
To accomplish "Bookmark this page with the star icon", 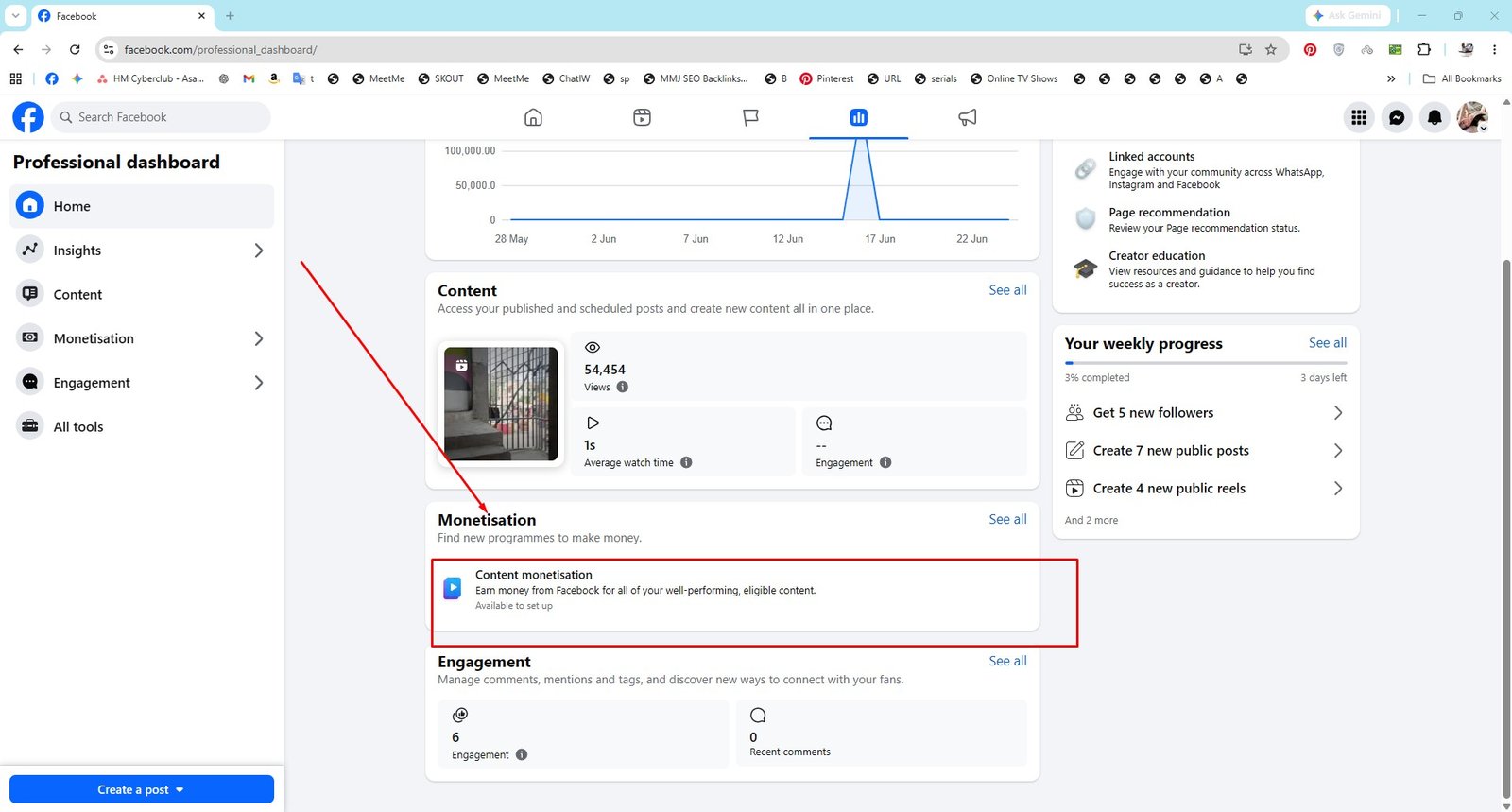I will point(1271,49).
